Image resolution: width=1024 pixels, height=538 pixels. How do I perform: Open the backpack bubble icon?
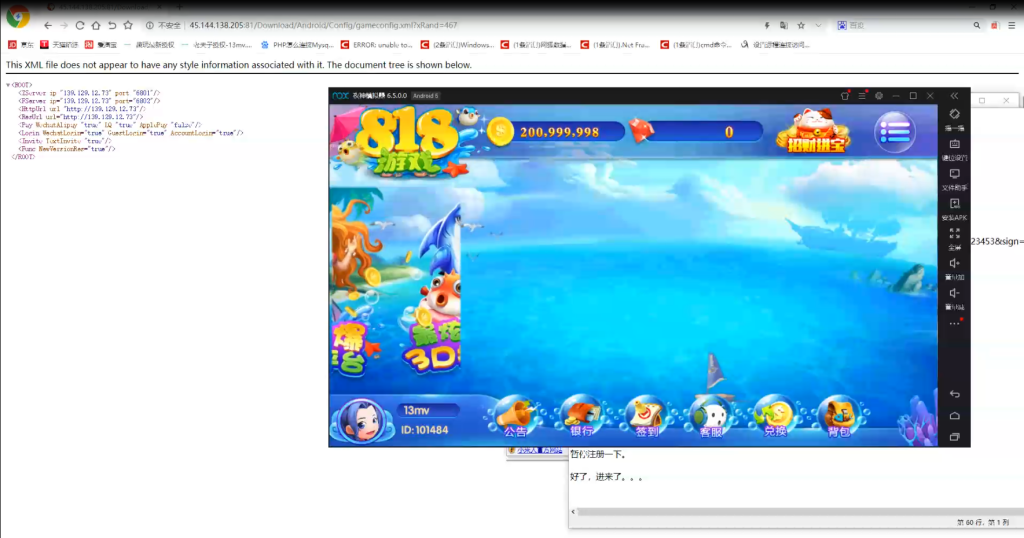coord(840,416)
